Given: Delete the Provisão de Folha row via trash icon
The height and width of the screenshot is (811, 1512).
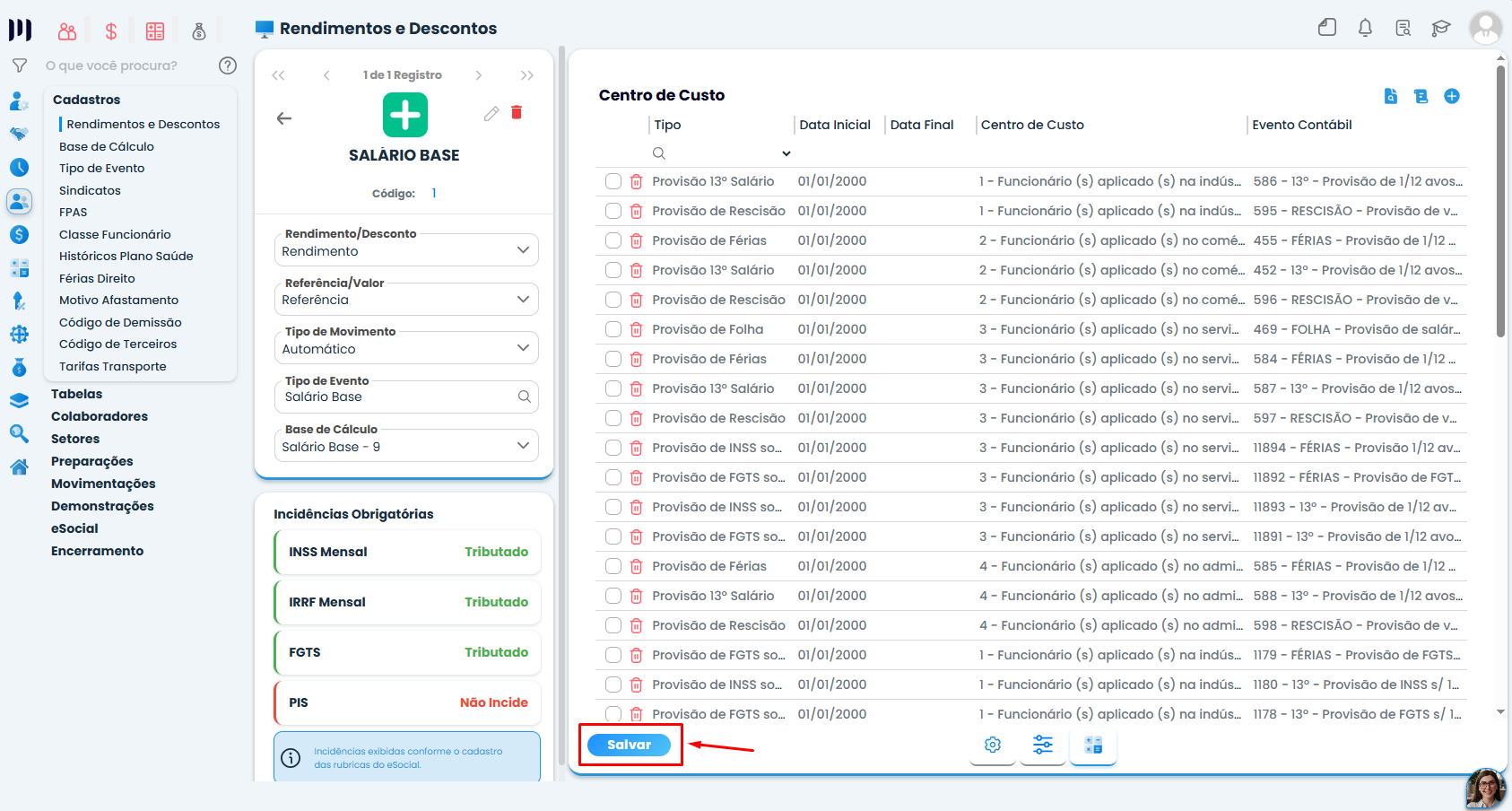Looking at the screenshot, I should coord(636,329).
